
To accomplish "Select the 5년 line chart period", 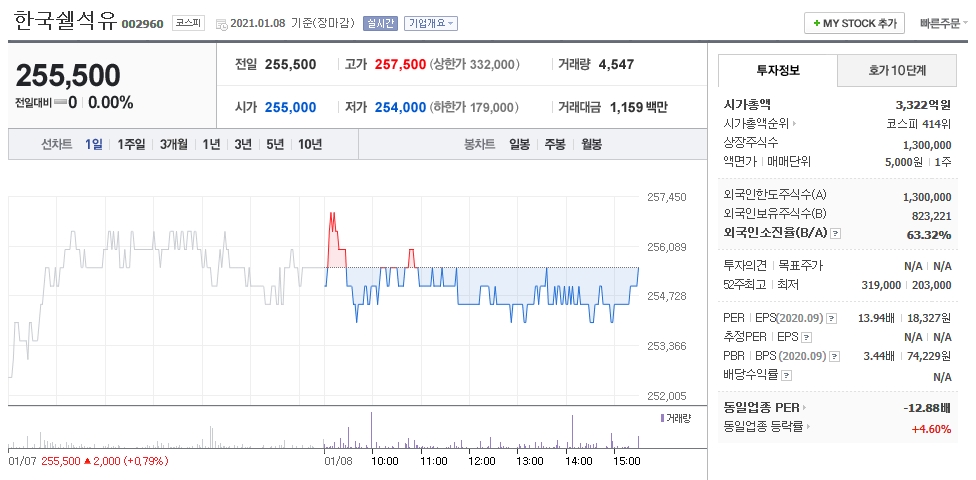I will [x=274, y=144].
